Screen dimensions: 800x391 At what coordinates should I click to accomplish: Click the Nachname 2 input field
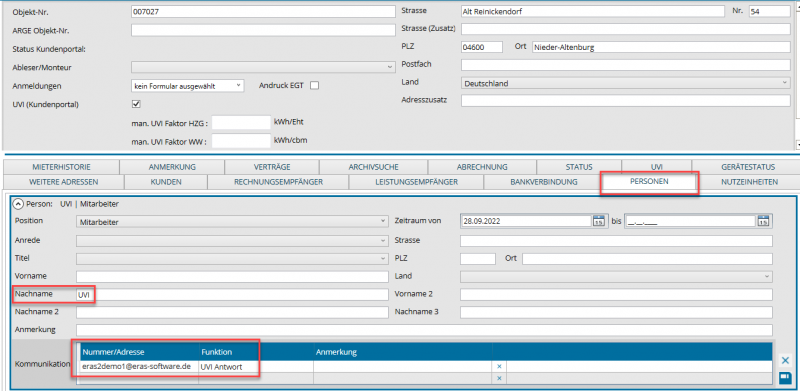tap(232, 312)
